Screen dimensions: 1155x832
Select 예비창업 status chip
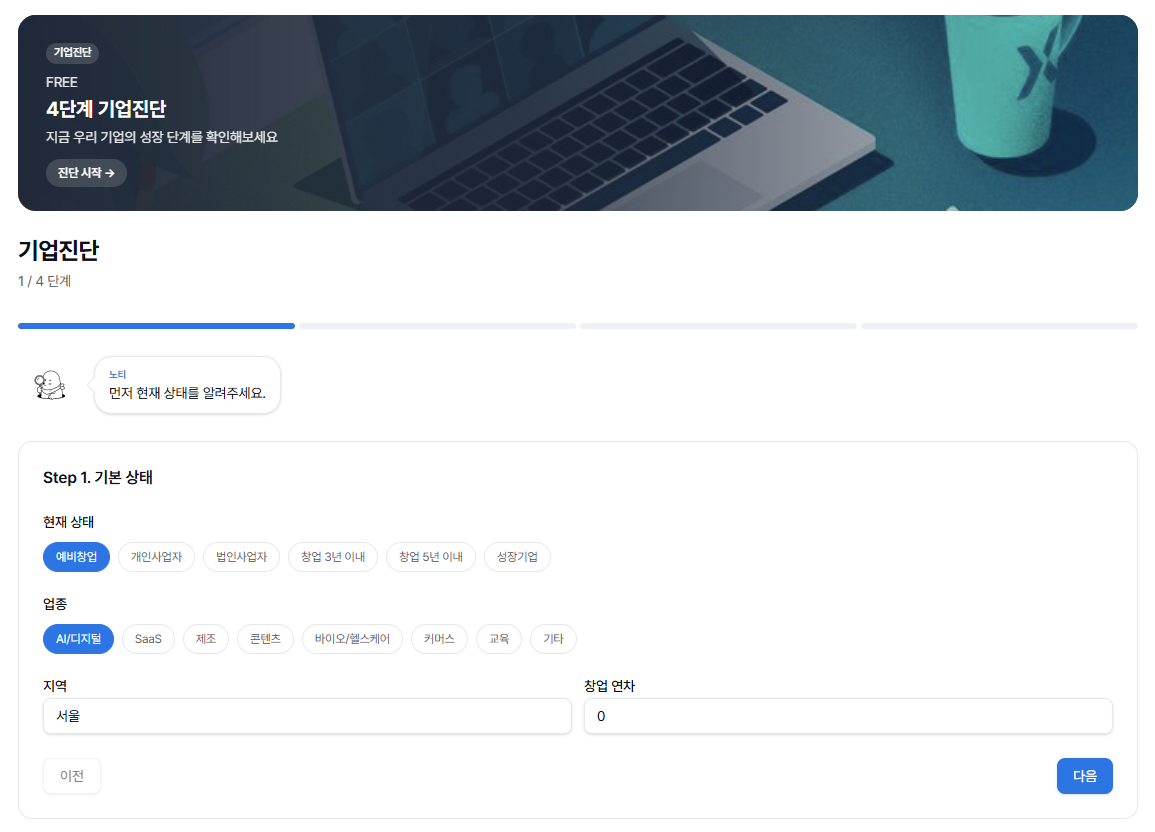(77, 557)
